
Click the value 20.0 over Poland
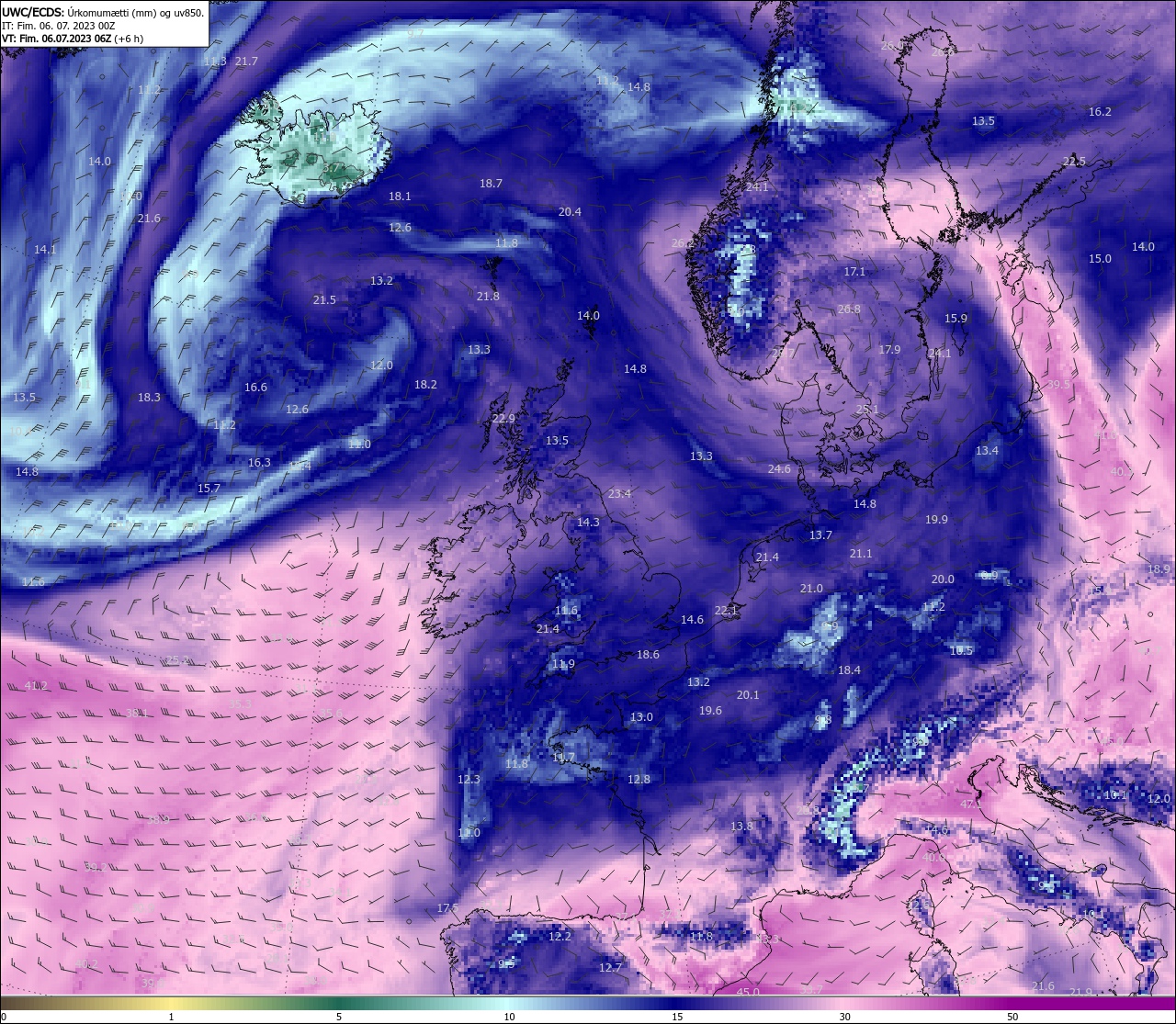click(x=943, y=580)
